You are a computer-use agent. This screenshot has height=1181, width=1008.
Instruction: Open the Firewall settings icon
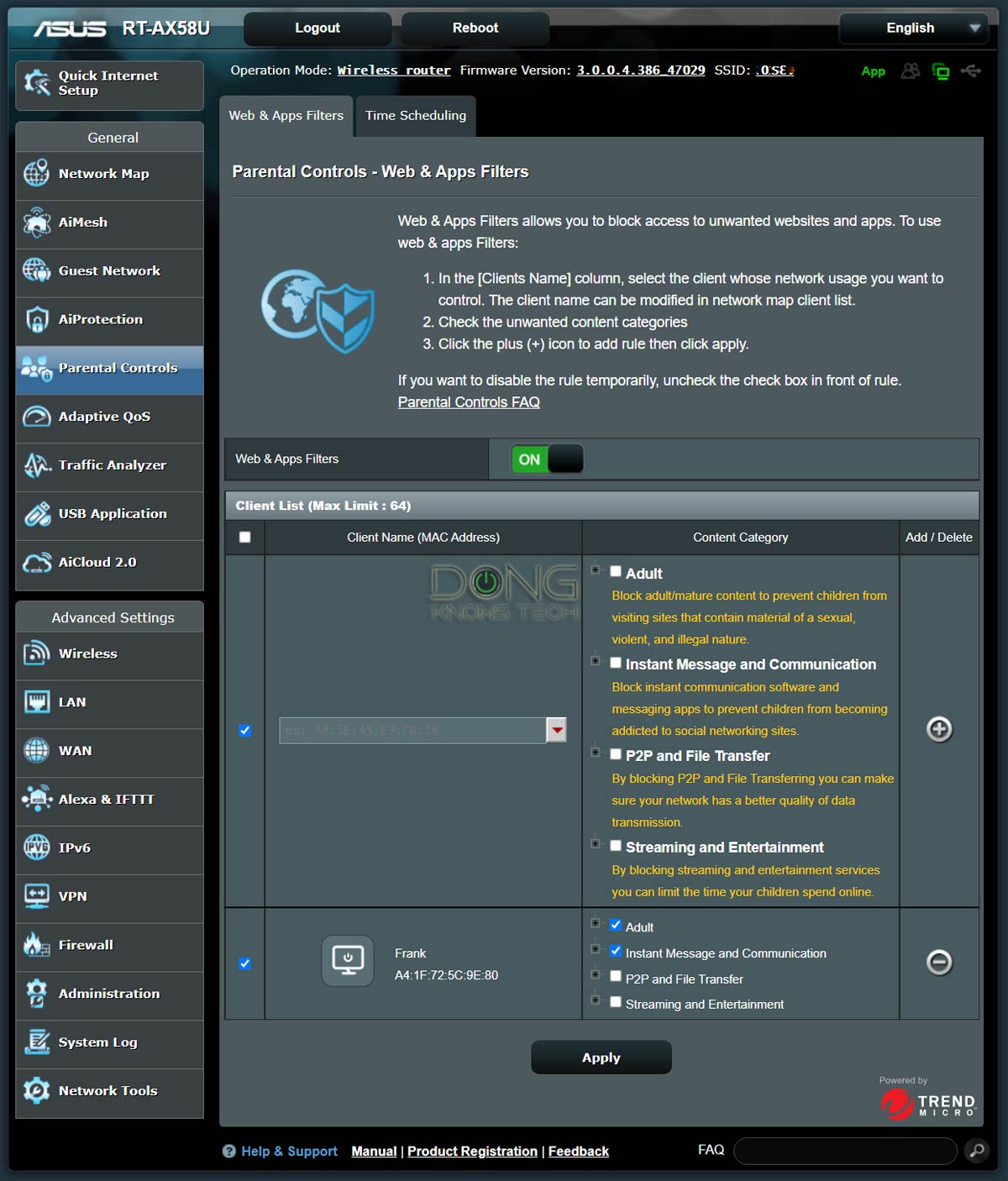[x=37, y=946]
